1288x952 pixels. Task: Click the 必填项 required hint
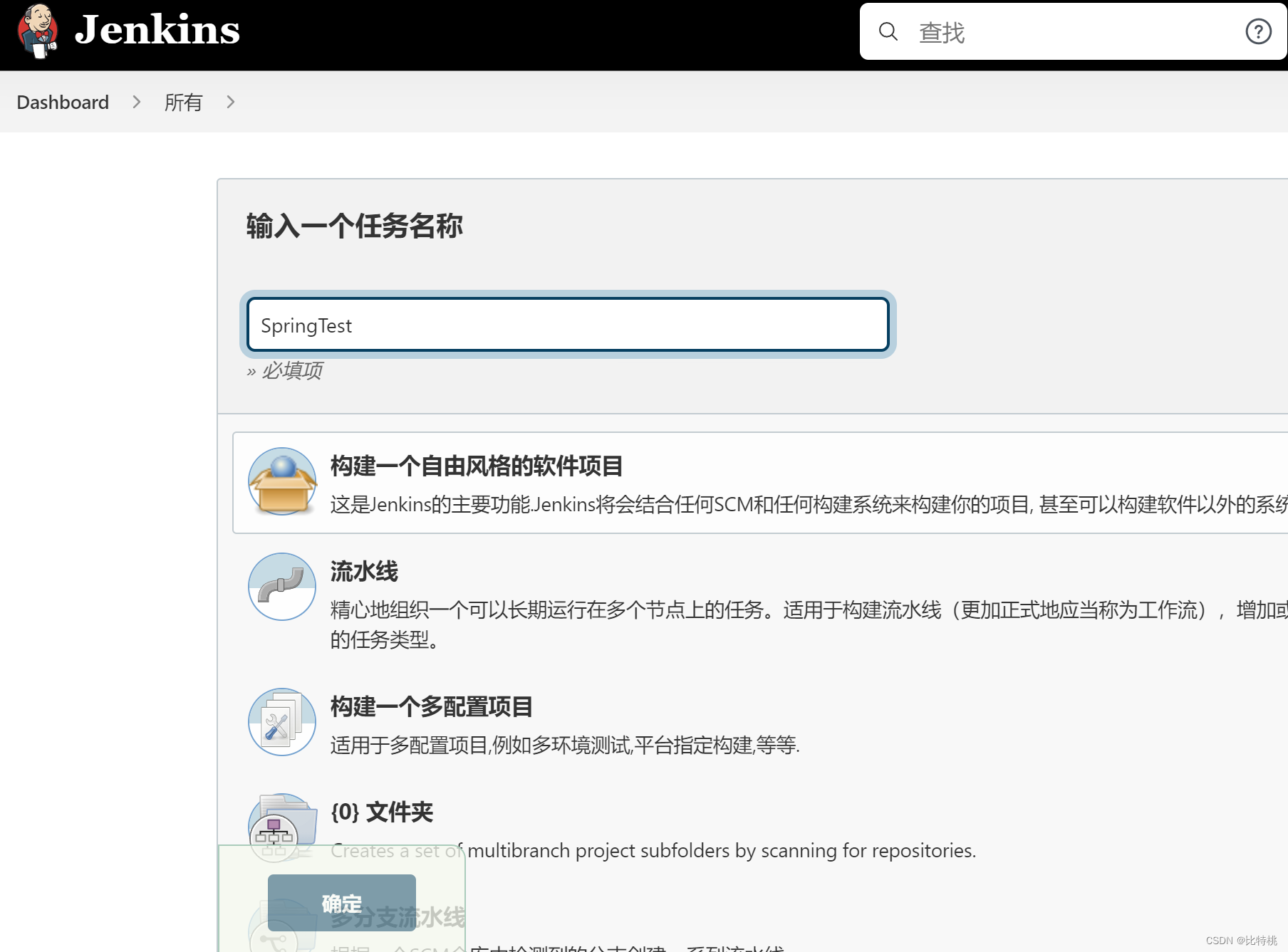[x=285, y=370]
